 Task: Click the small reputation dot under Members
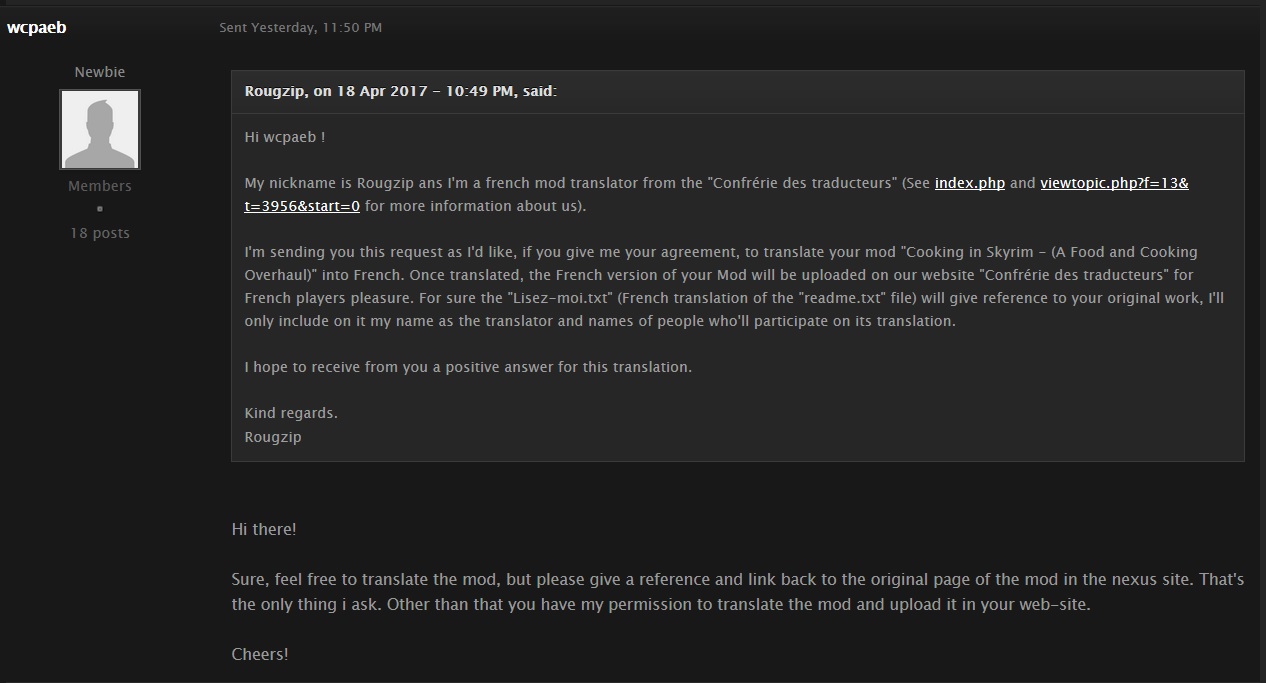point(100,209)
